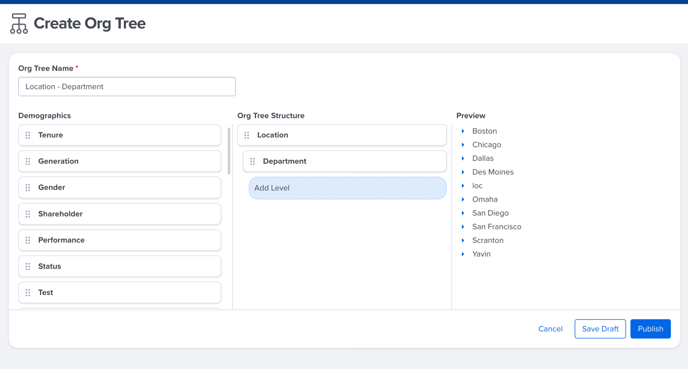Select the Des Moines preview item
Screen dimensions: 688x369
[493, 172]
